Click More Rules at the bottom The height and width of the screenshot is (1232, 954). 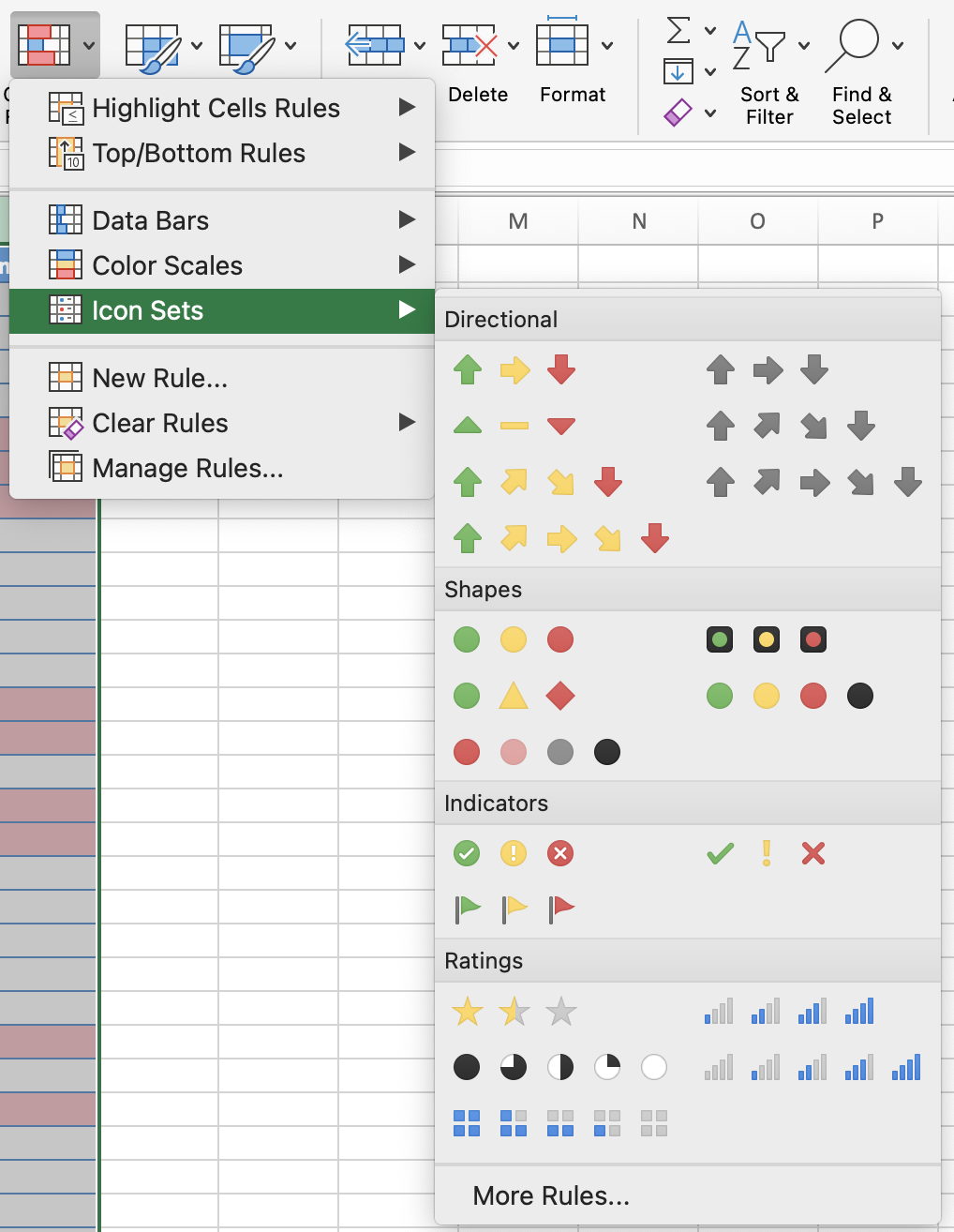(551, 1195)
